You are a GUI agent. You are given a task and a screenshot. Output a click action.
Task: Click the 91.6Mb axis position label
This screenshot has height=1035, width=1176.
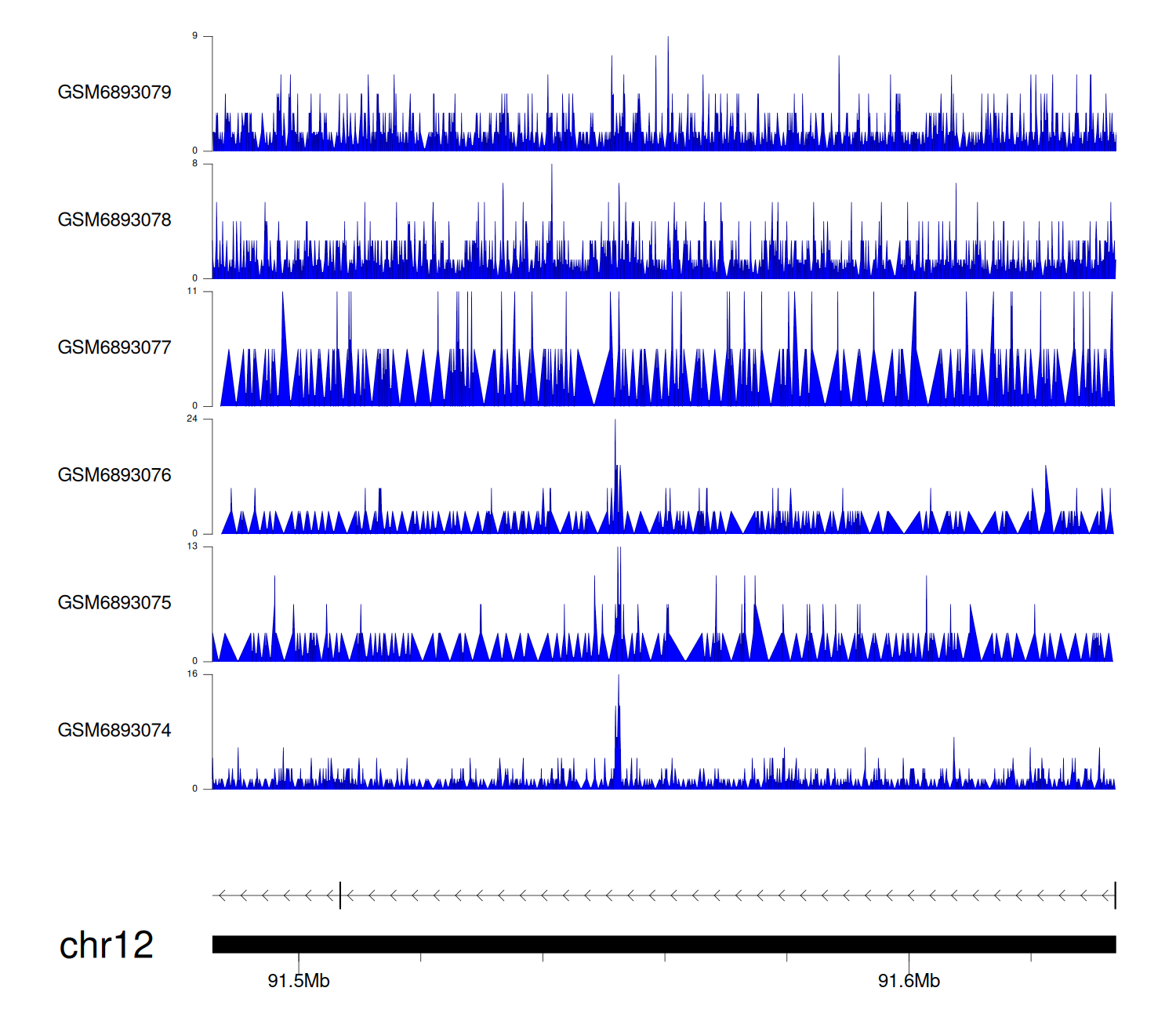pyautogui.click(x=909, y=981)
